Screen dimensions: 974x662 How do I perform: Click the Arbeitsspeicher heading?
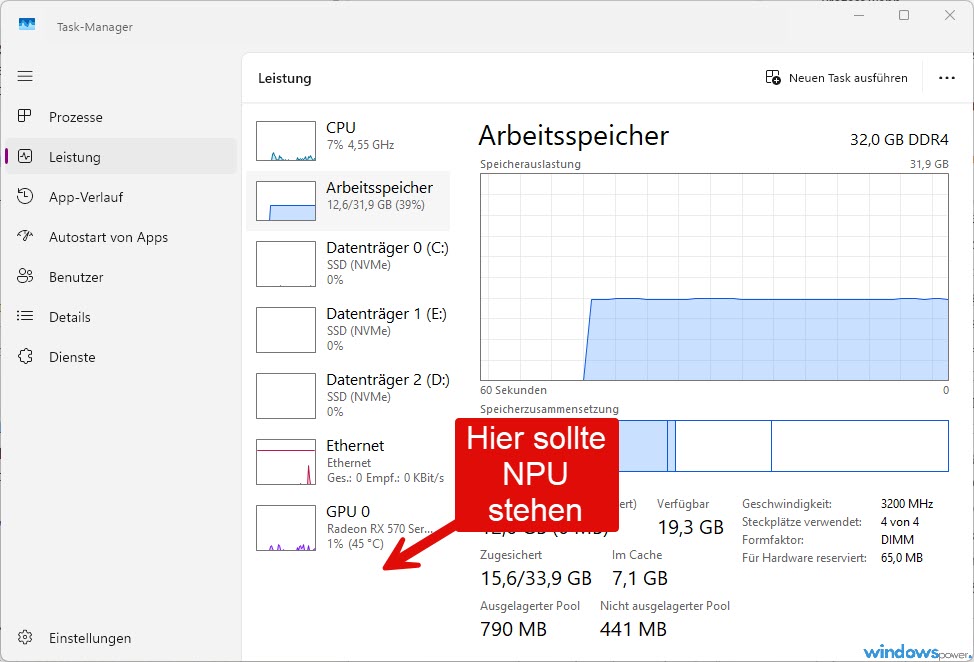573,136
